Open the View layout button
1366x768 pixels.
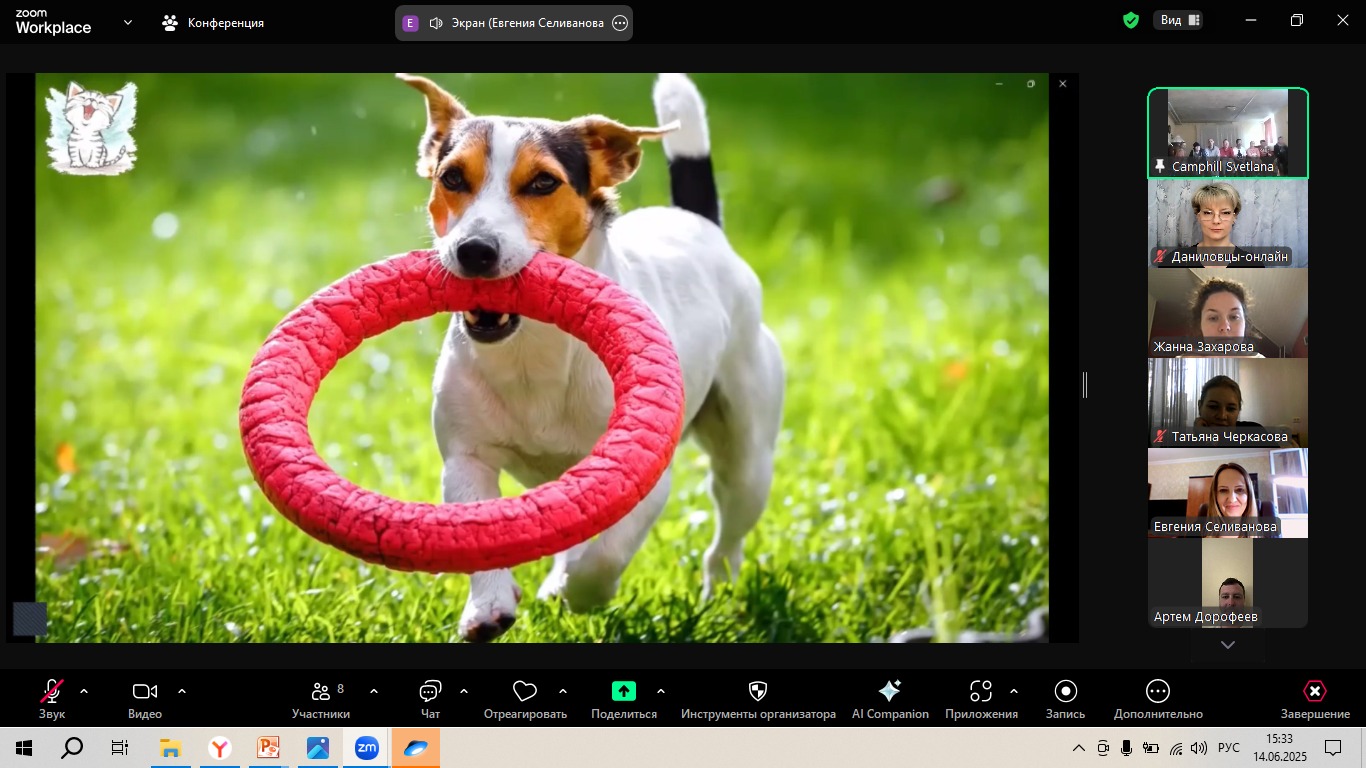[x=1180, y=21]
